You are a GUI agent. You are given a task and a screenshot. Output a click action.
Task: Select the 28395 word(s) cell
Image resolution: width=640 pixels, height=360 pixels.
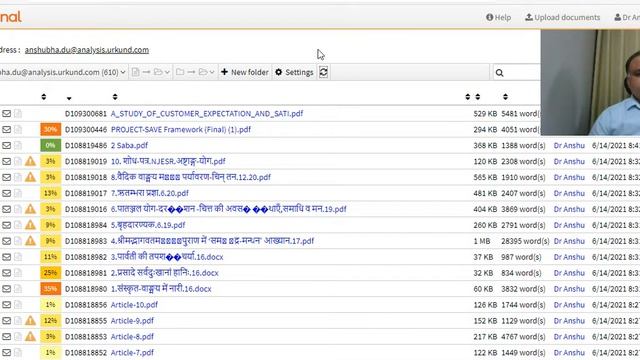(525, 241)
